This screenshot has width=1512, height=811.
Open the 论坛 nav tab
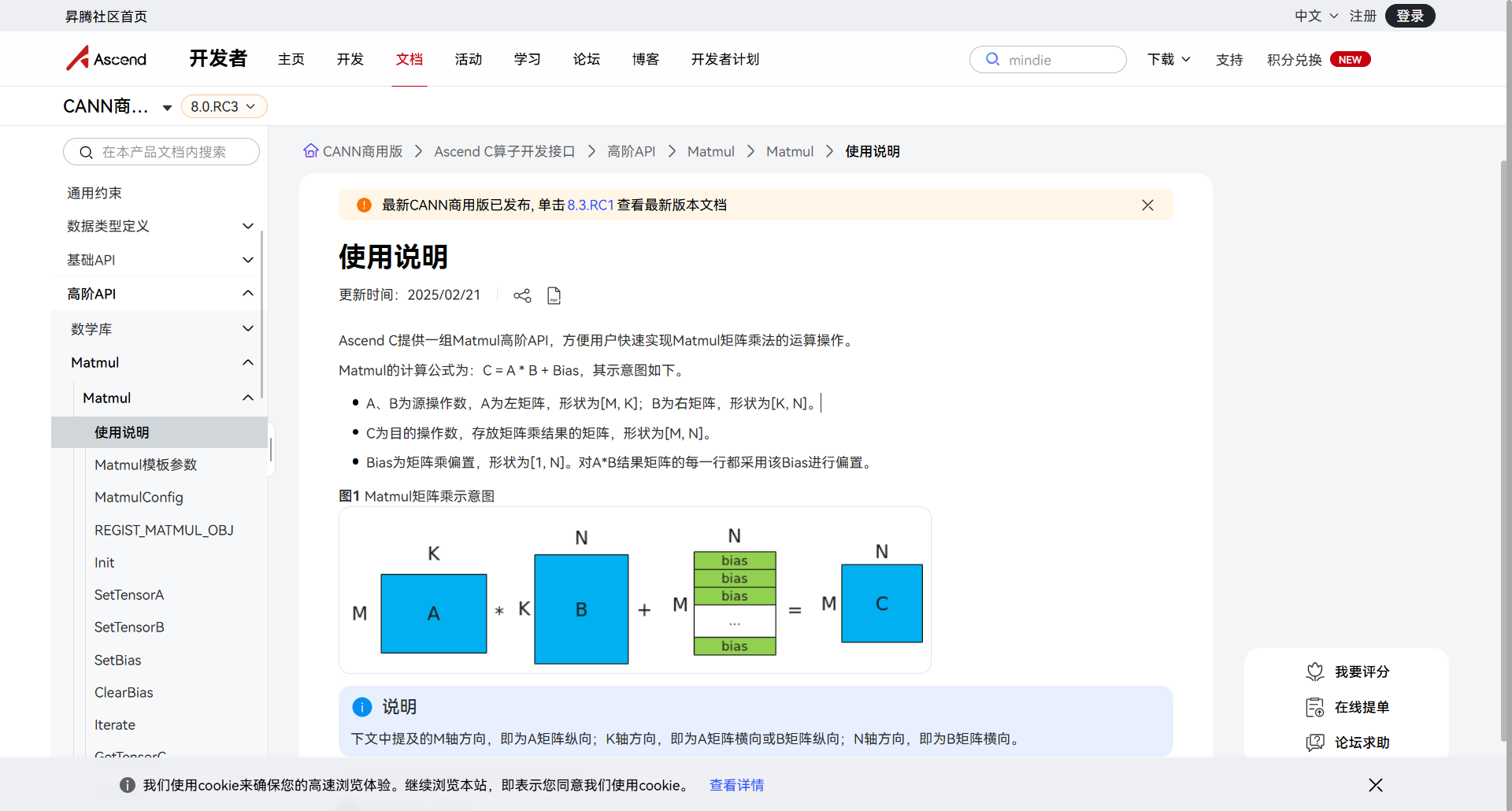coord(587,59)
